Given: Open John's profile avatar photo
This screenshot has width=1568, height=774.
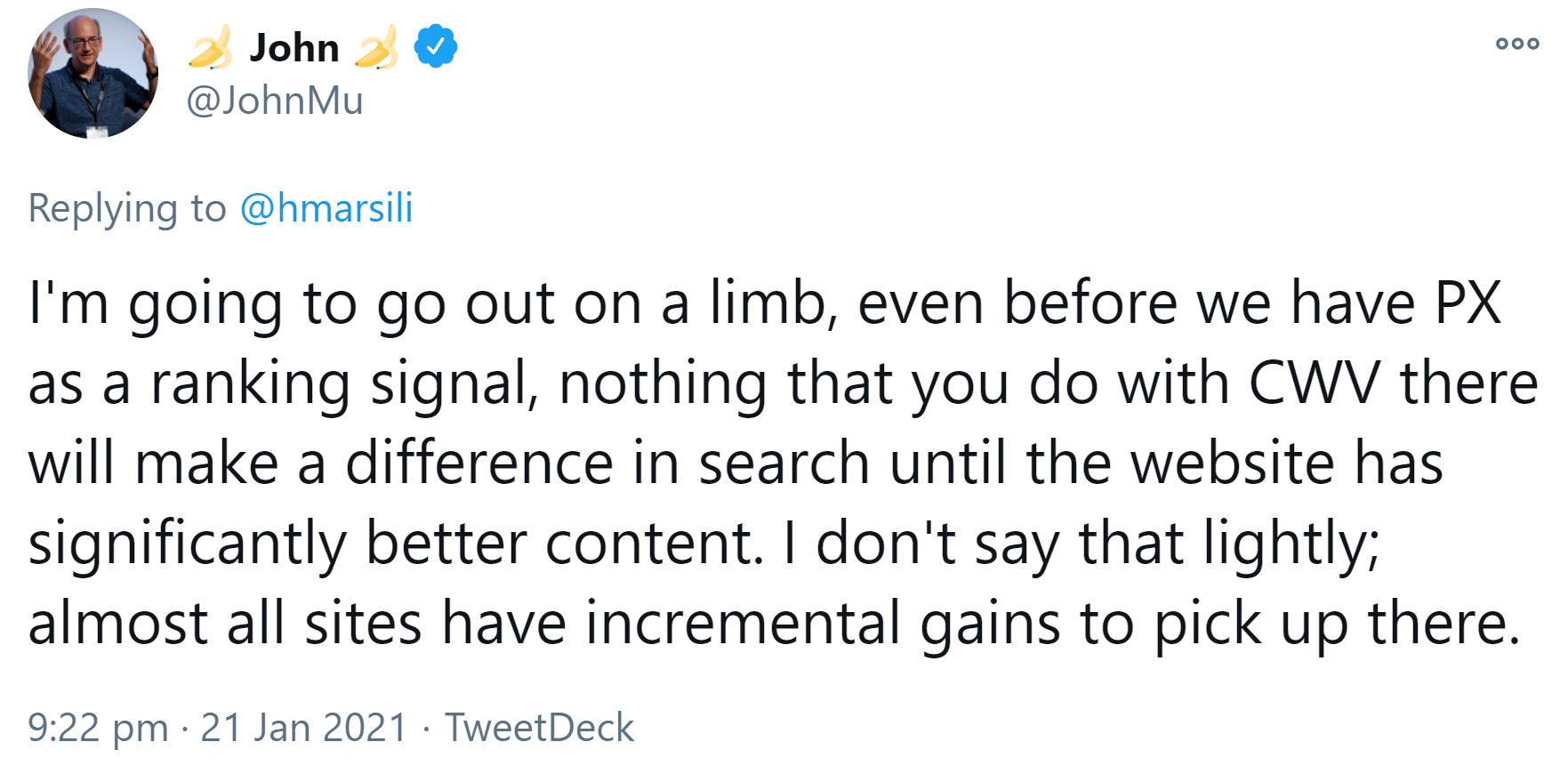Looking at the screenshot, I should pos(92,74).
